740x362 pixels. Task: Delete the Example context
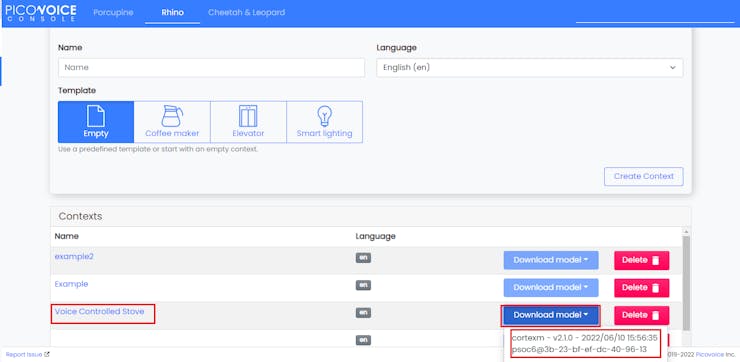(x=641, y=287)
